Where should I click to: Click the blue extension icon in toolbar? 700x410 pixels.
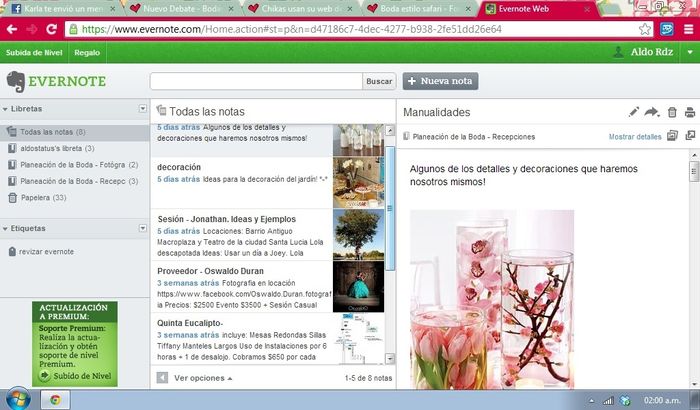click(667, 29)
